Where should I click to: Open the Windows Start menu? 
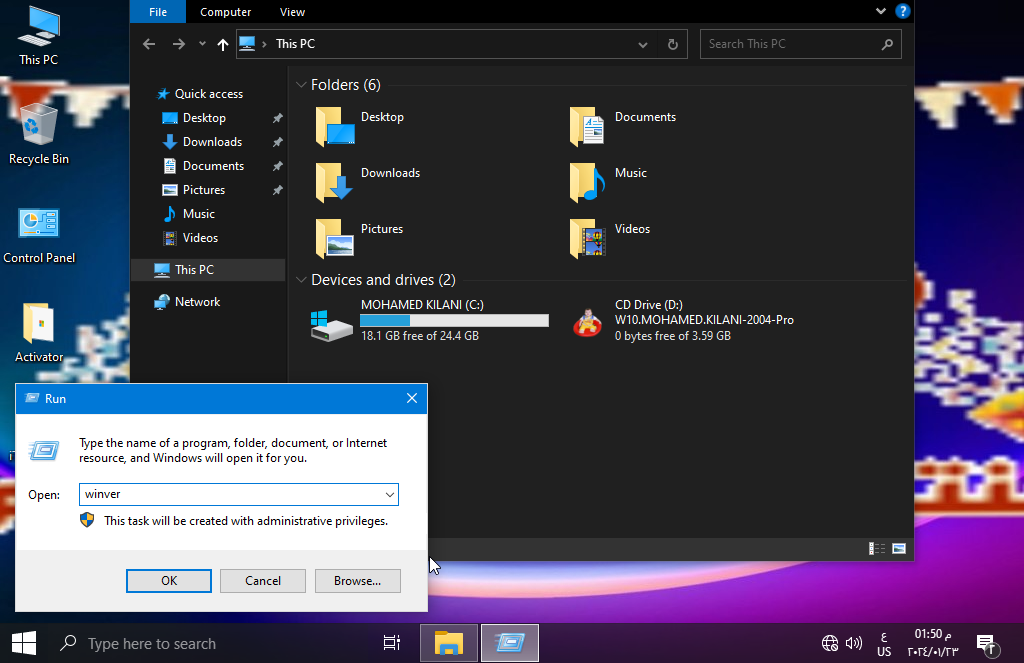tap(24, 643)
